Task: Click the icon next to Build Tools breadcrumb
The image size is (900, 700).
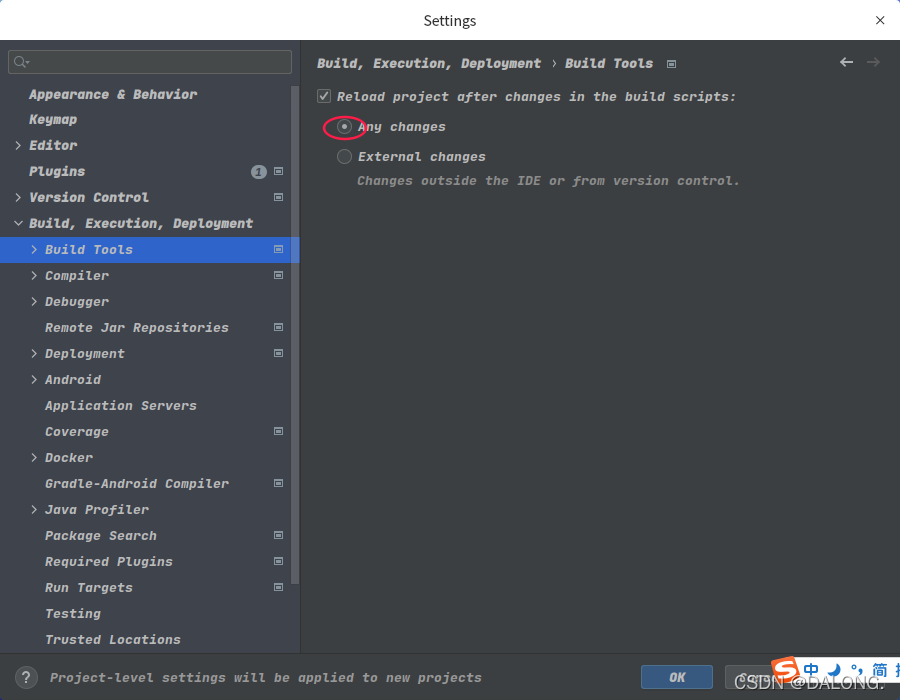Action: (x=670, y=63)
